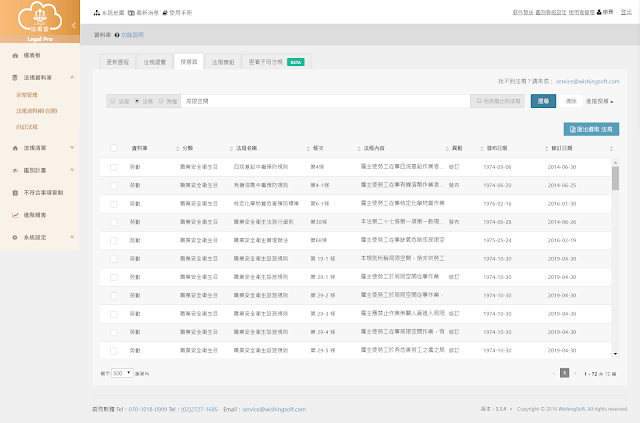The width and height of the screenshot is (640, 423).
Task: Sort by 發布日期 column sort arrows
Action: [546, 149]
